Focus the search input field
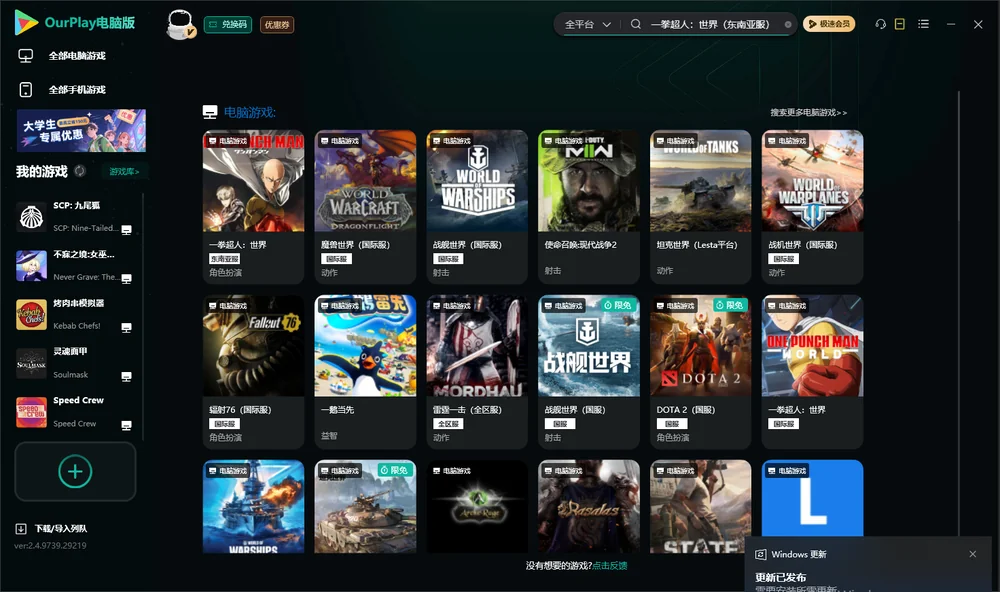This screenshot has height=592, width=1000. click(711, 24)
